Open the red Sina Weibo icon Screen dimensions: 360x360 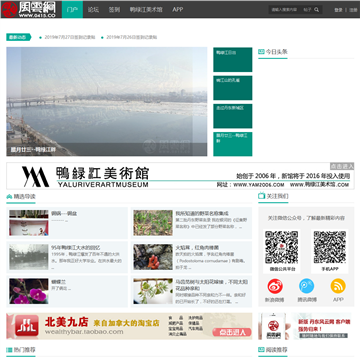click(x=275, y=286)
